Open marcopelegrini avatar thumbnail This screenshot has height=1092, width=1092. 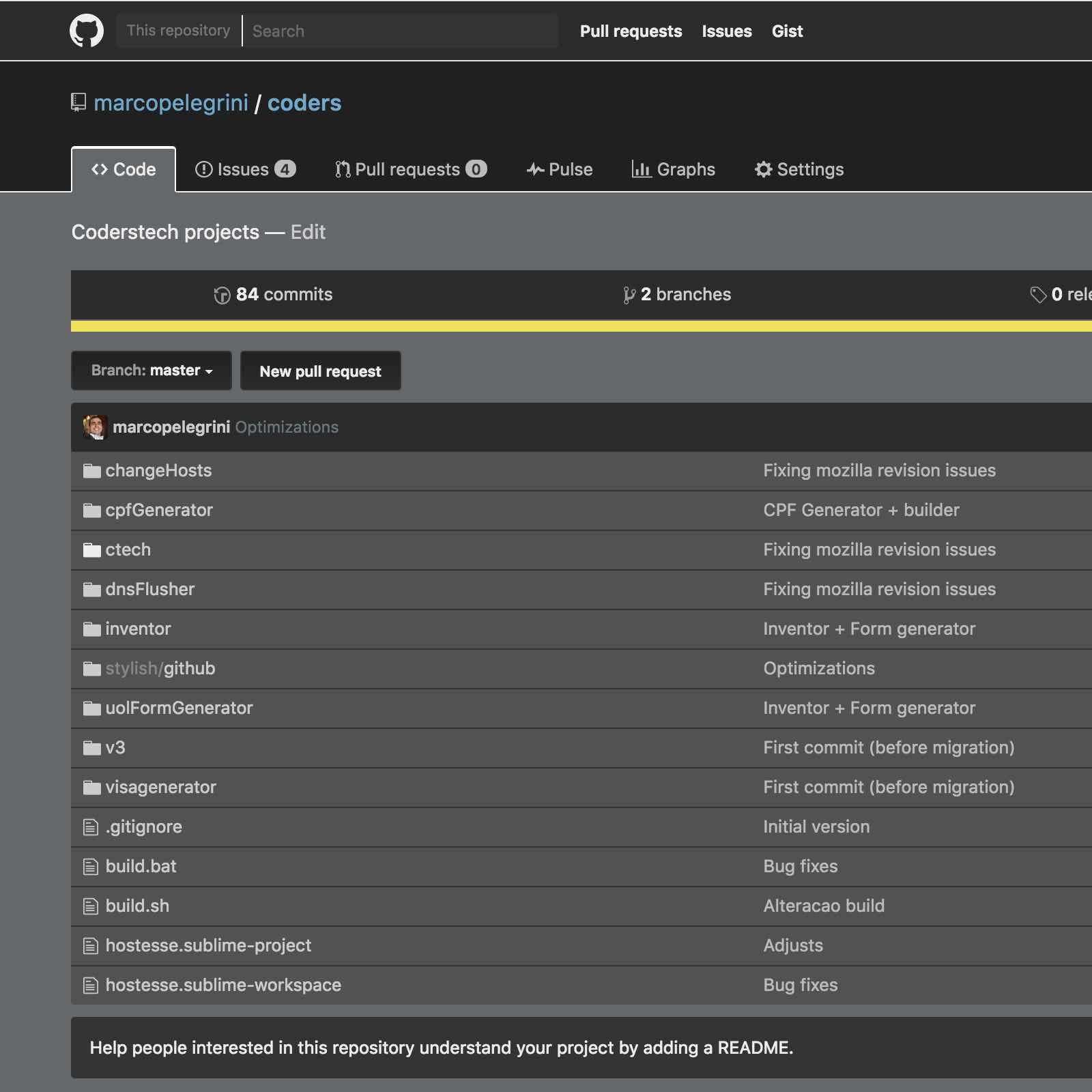click(95, 427)
